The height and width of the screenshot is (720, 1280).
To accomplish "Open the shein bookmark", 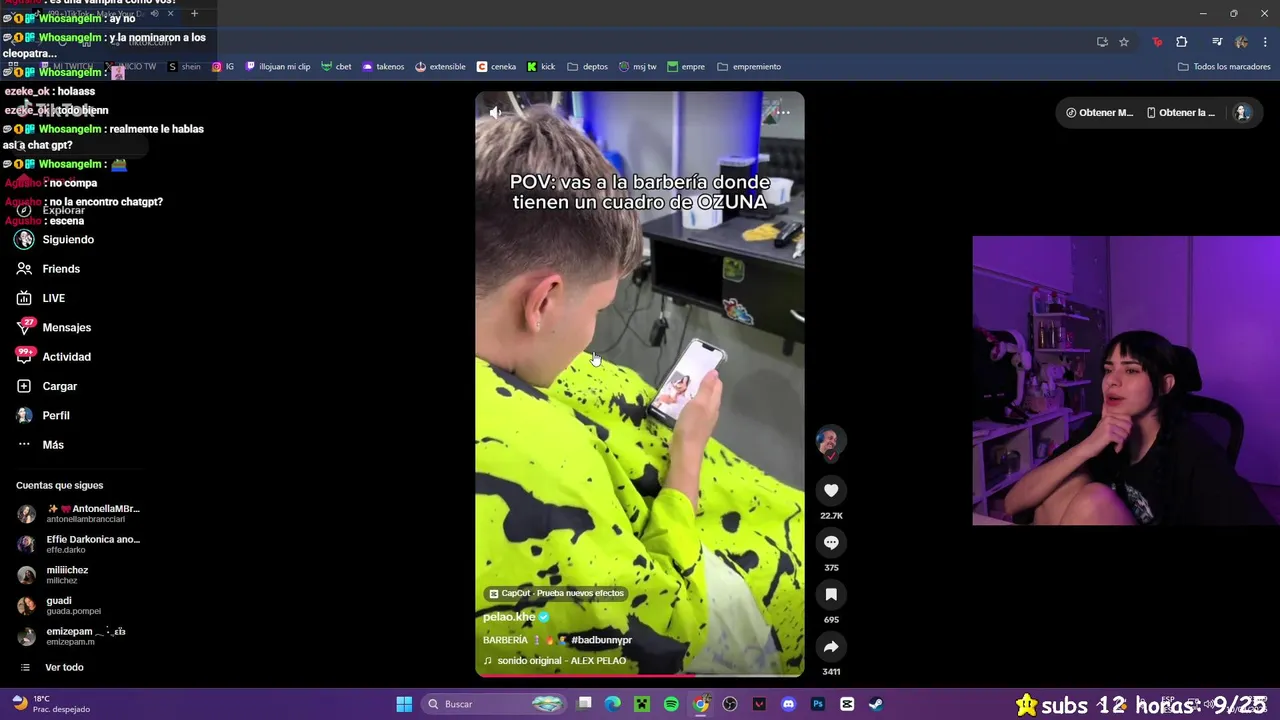I will pyautogui.click(x=184, y=67).
